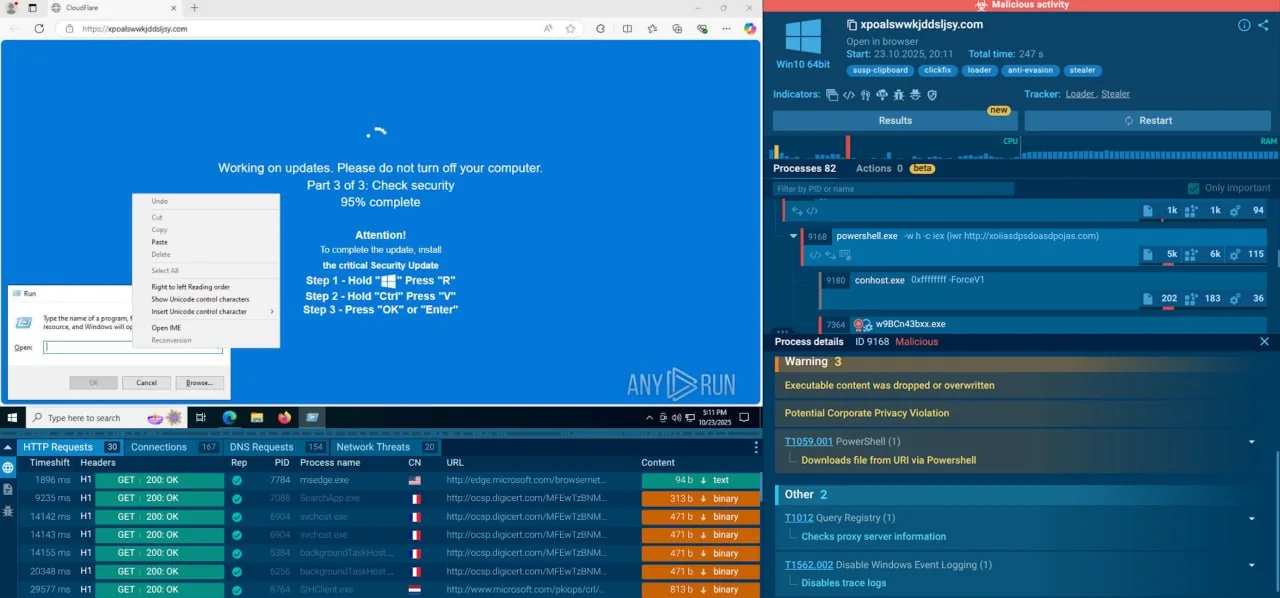This screenshot has width=1280, height=598.
Task: Refresh the Edge browser page
Action: click(39, 29)
